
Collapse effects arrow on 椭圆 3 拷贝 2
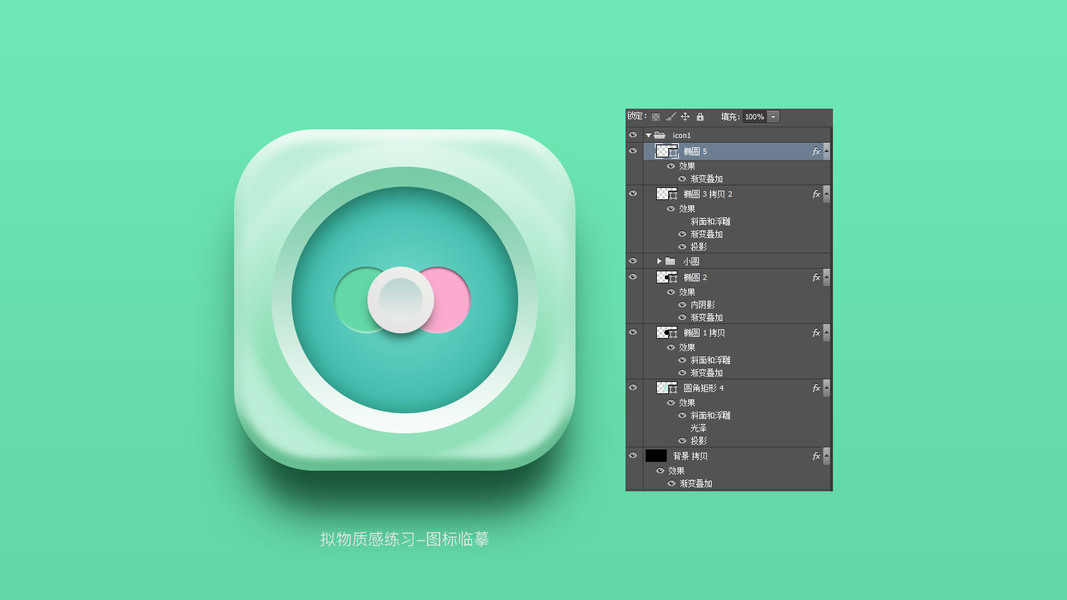[x=827, y=194]
